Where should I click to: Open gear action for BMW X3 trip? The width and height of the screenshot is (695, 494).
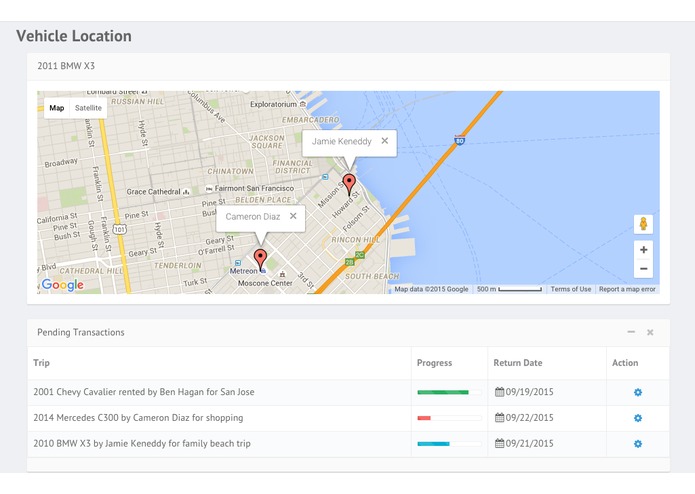638,443
